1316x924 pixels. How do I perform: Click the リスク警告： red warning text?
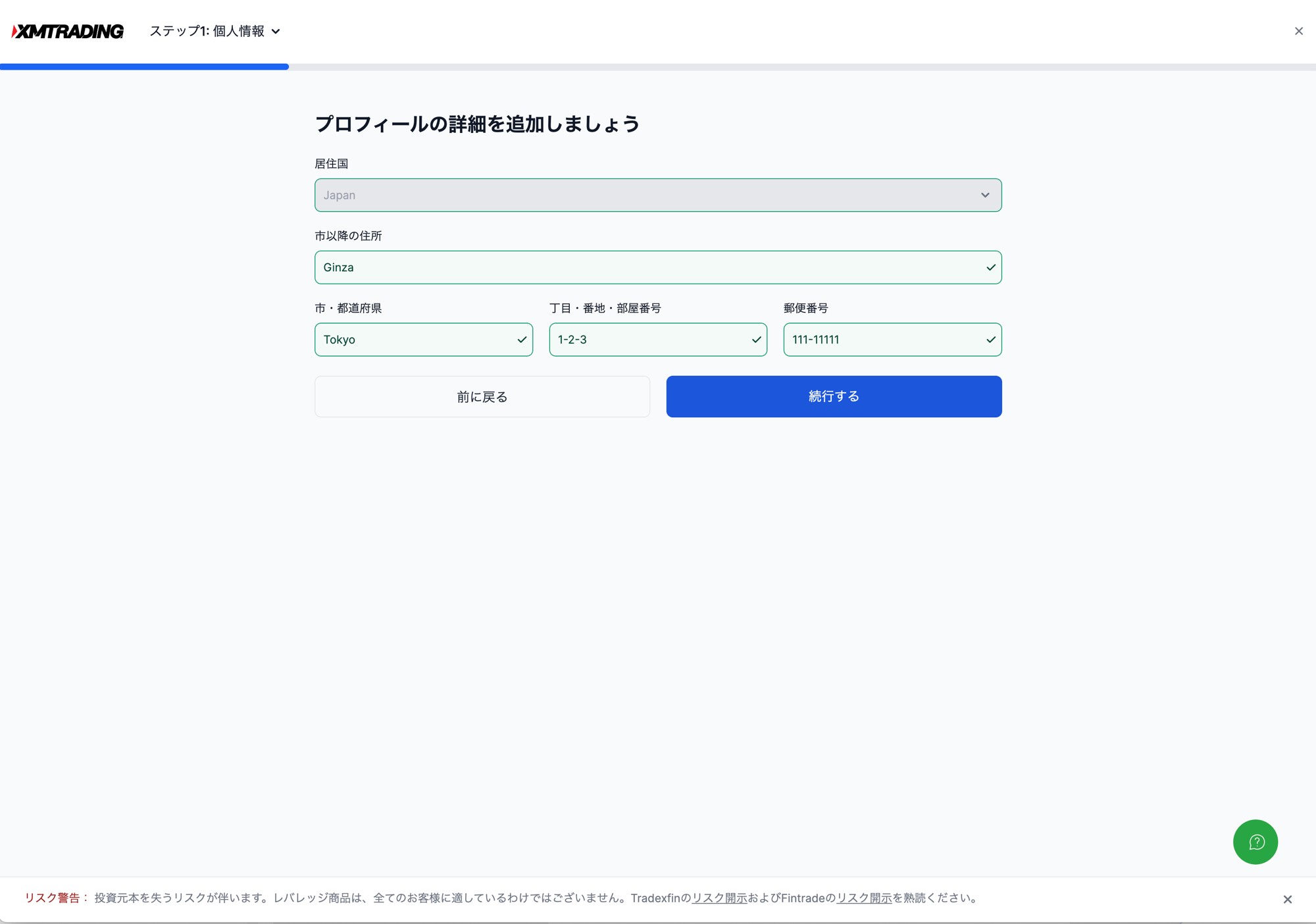57,898
